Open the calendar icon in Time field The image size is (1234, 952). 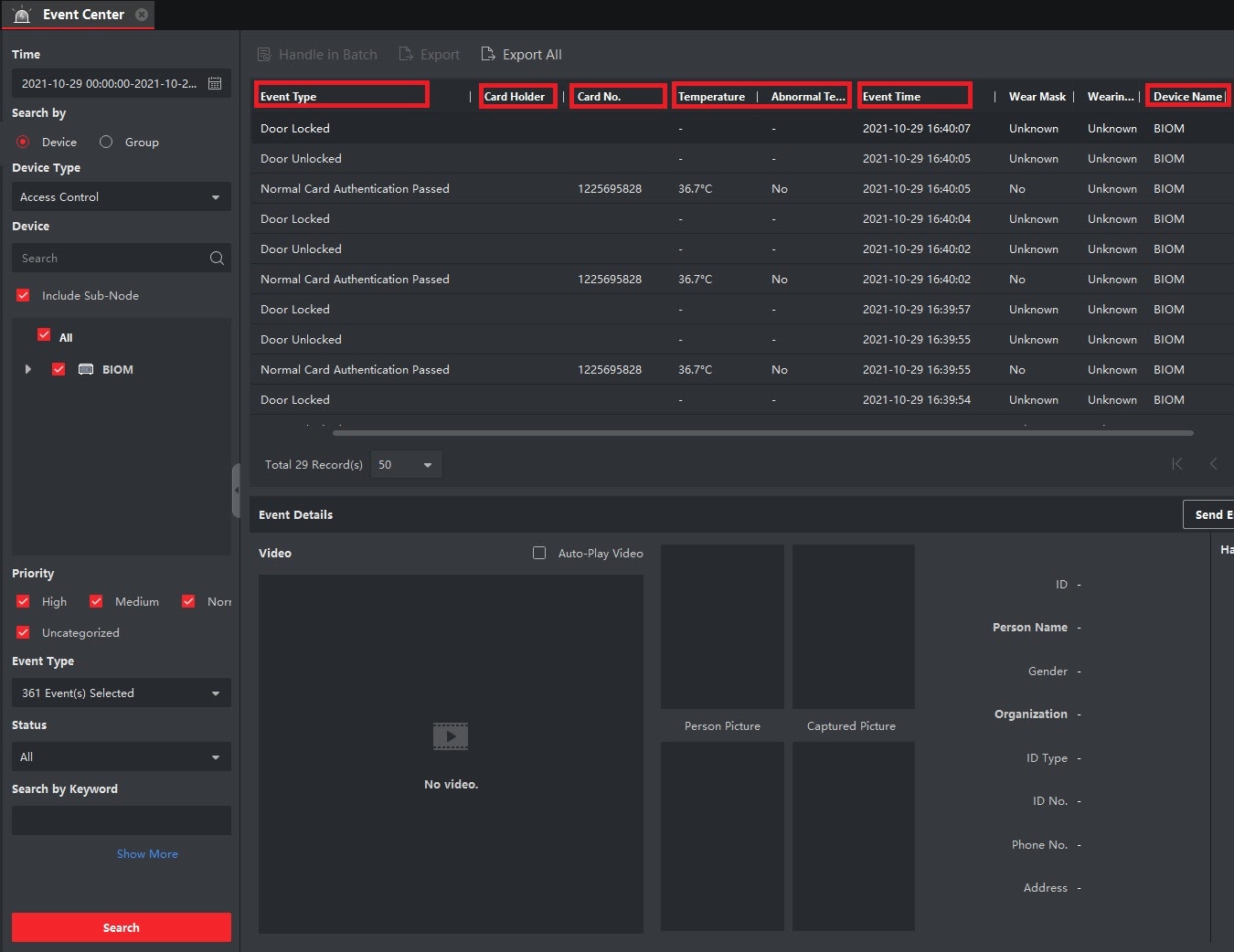pos(215,83)
